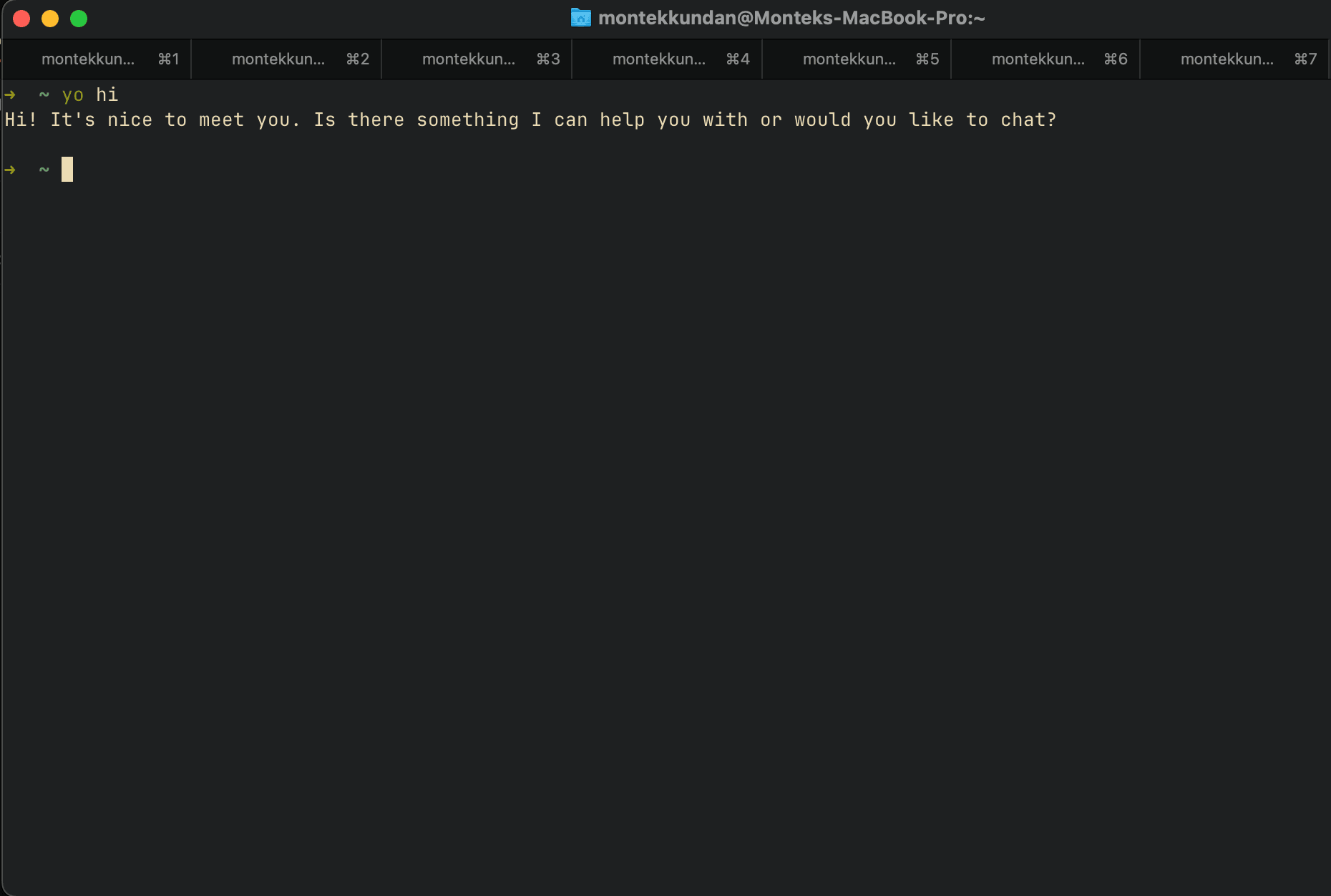The height and width of the screenshot is (896, 1331).
Task: Click the montekkundan@Monteks-MacBook-Pro window title
Action: [791, 18]
